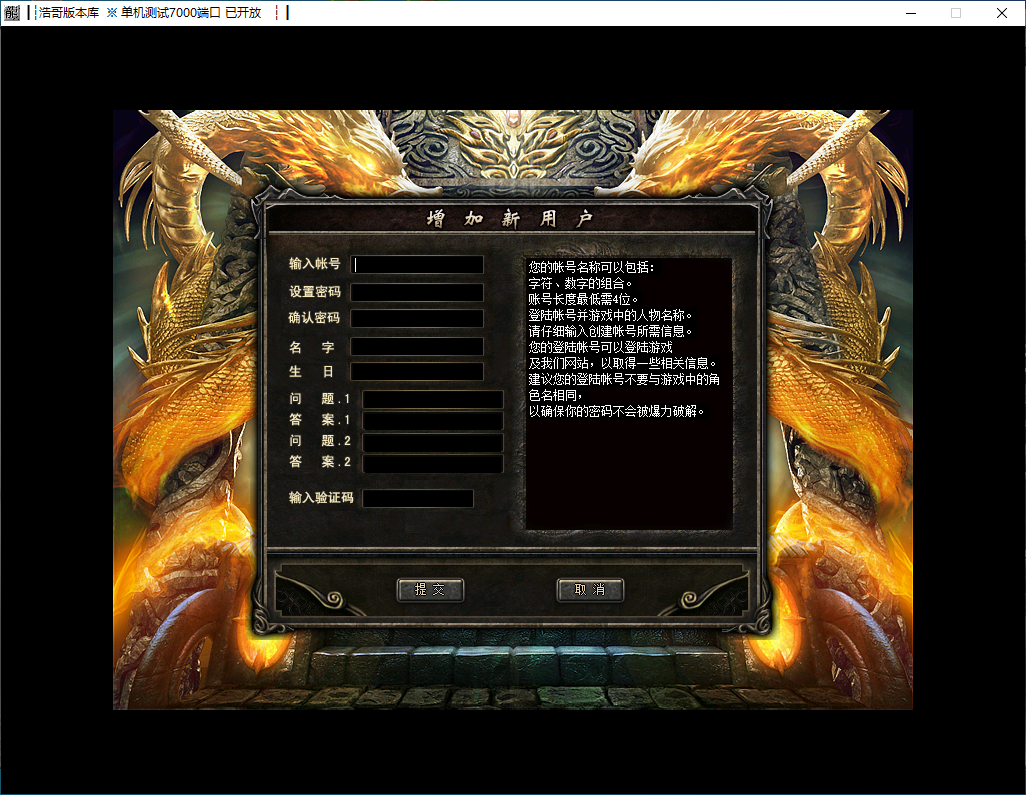Cancel registration with 取消 button
This screenshot has height=795, width=1026.
[x=590, y=590]
